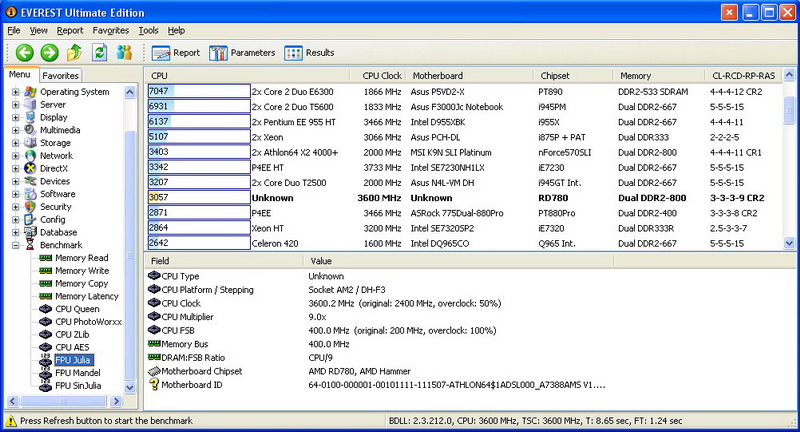The width and height of the screenshot is (800, 432).
Task: Click the Up level arrow icon
Action: [x=74, y=53]
